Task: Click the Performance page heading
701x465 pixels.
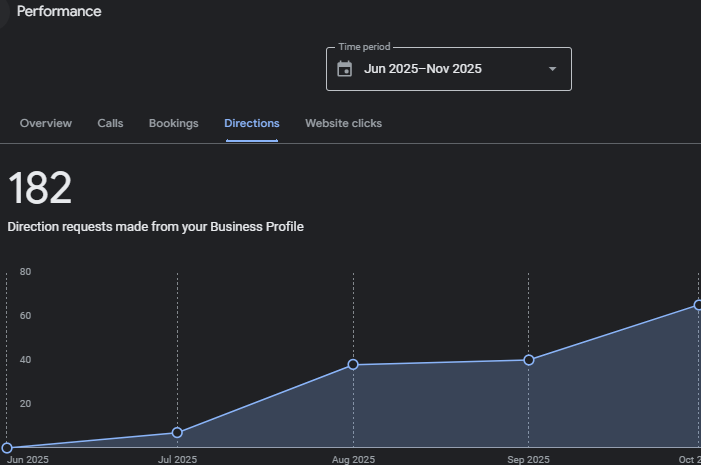Action: point(59,12)
